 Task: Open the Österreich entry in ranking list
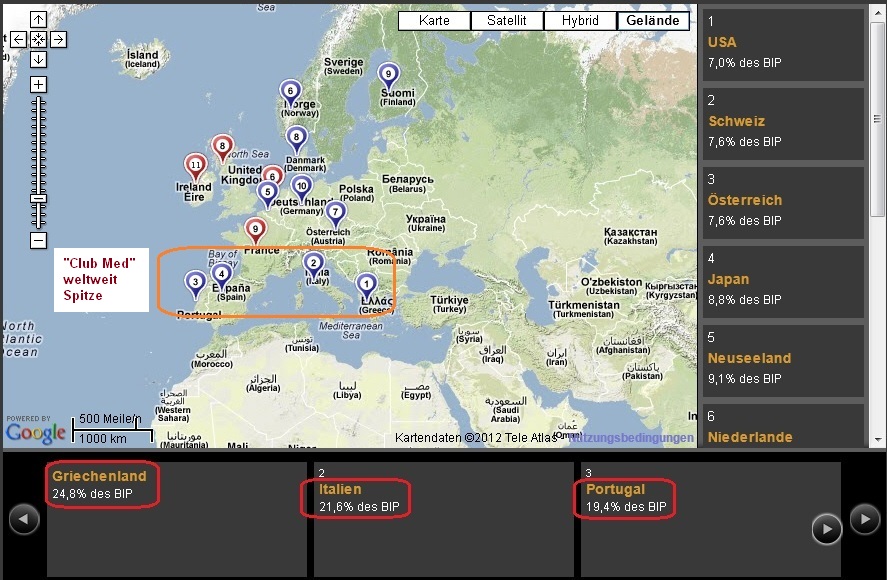(783, 203)
